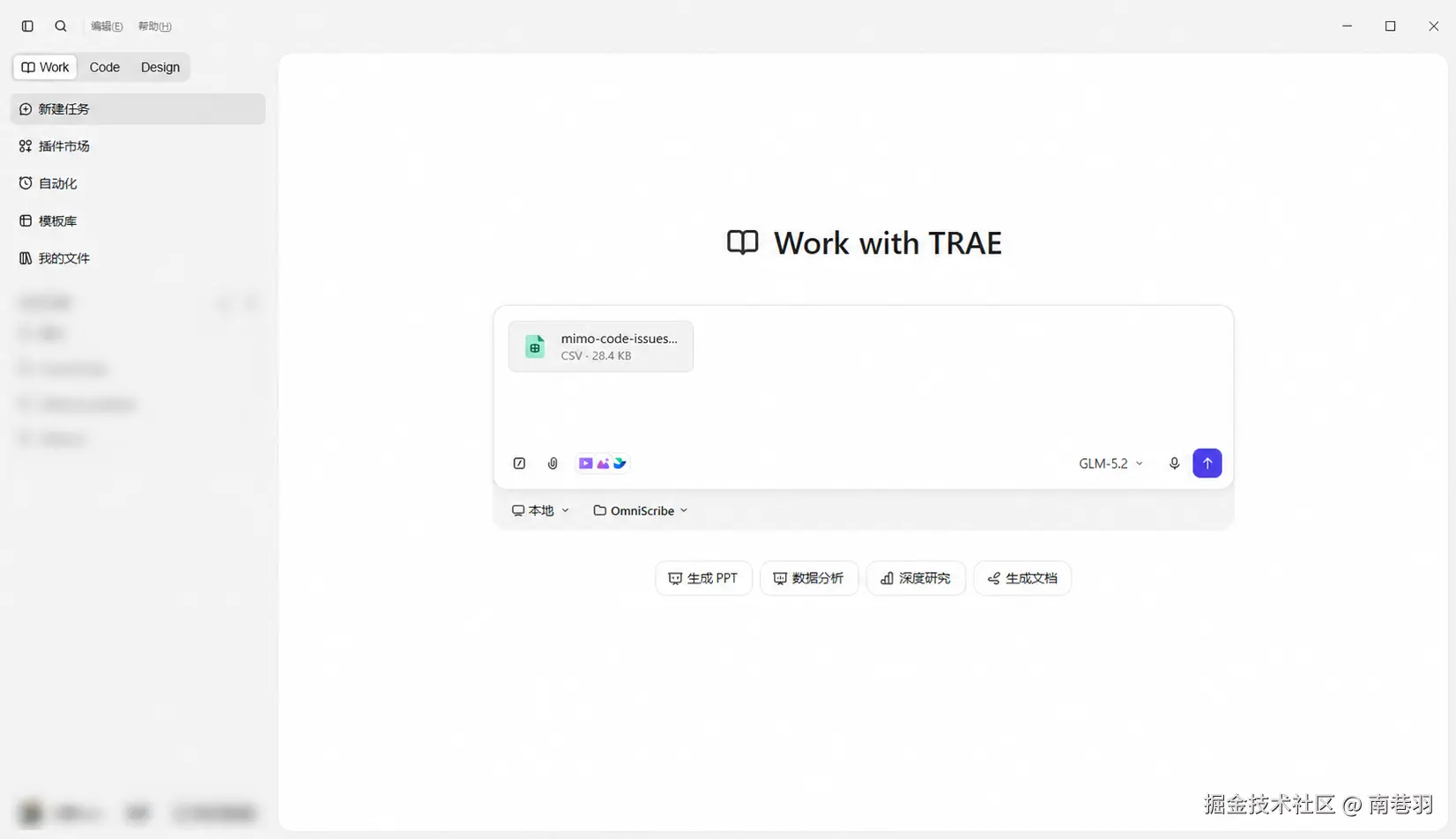Toggle the sidebar panel icon

point(27,26)
